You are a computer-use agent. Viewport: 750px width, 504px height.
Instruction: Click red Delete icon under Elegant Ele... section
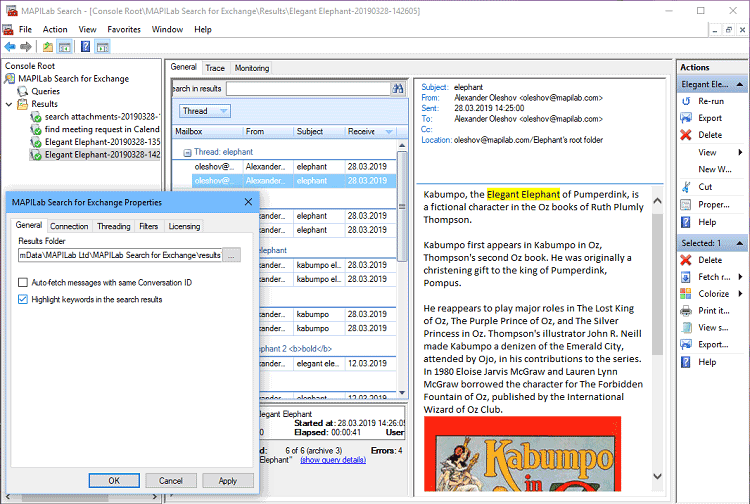686,135
